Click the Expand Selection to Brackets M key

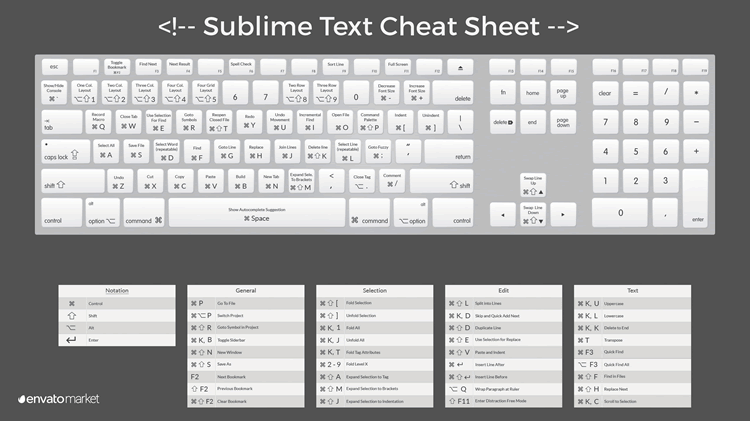301,181
